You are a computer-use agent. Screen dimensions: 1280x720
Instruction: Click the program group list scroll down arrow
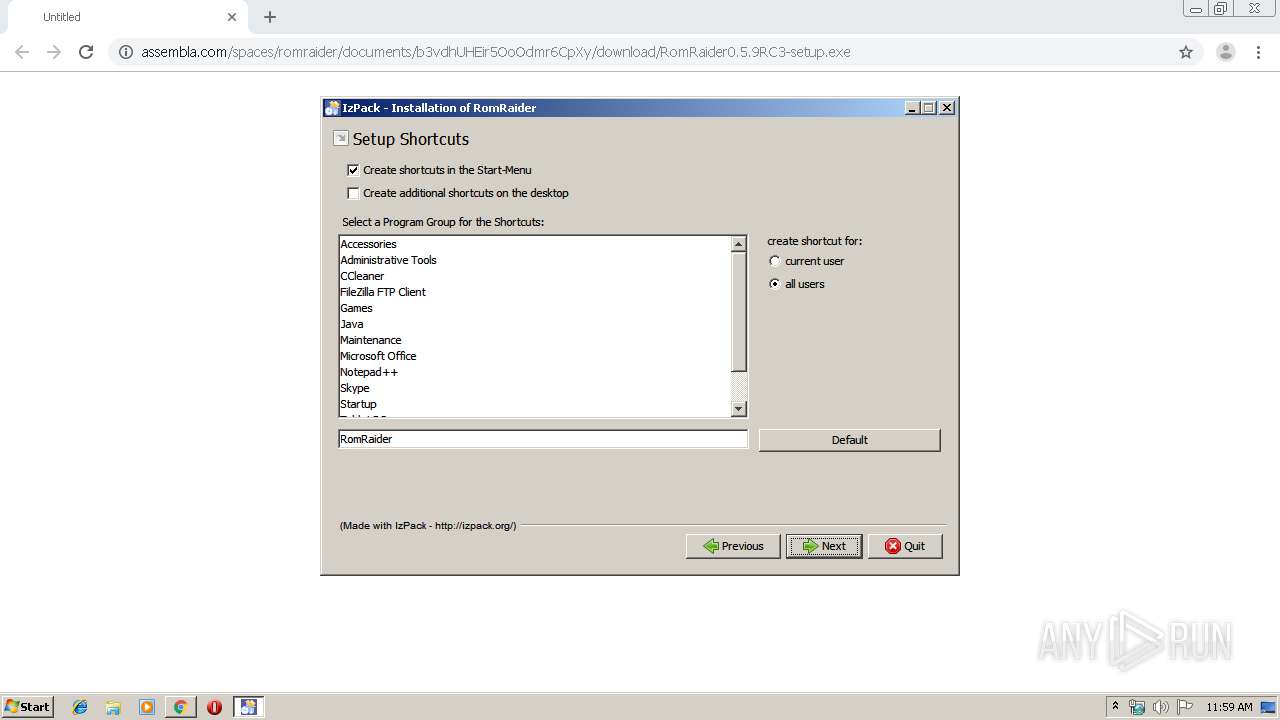[739, 408]
